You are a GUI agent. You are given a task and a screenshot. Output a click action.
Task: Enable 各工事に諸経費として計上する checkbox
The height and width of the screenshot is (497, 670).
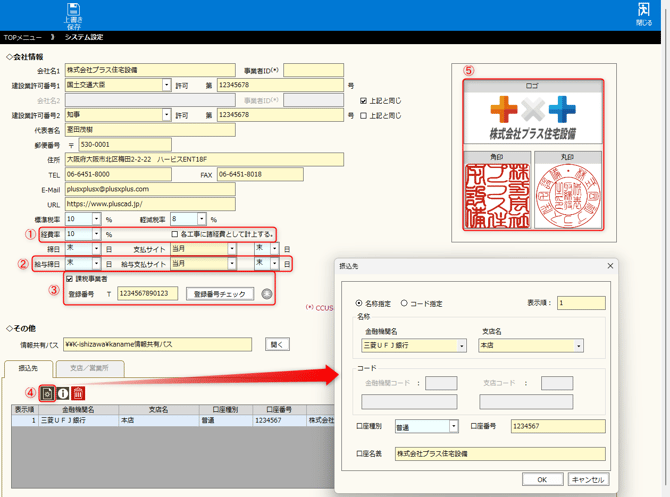pos(175,234)
